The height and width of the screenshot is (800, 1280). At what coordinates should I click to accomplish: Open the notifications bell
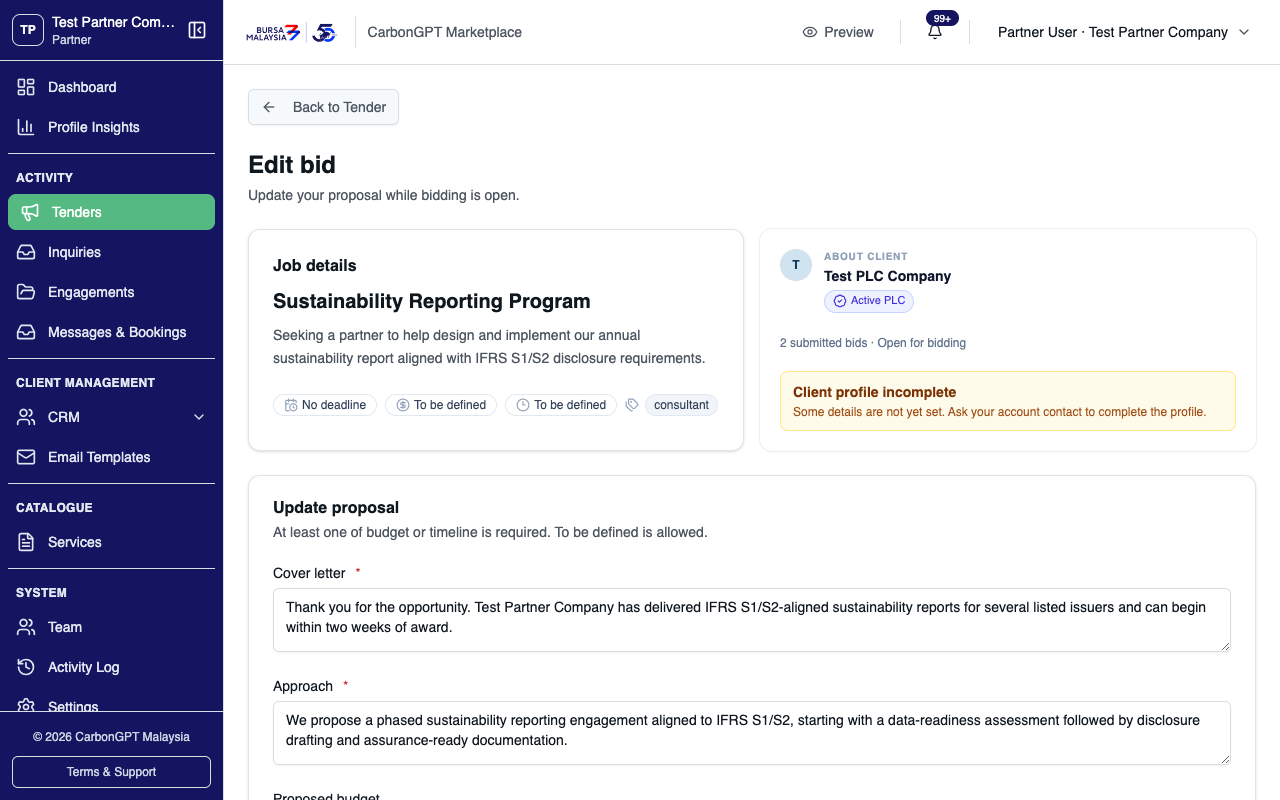[x=935, y=32]
